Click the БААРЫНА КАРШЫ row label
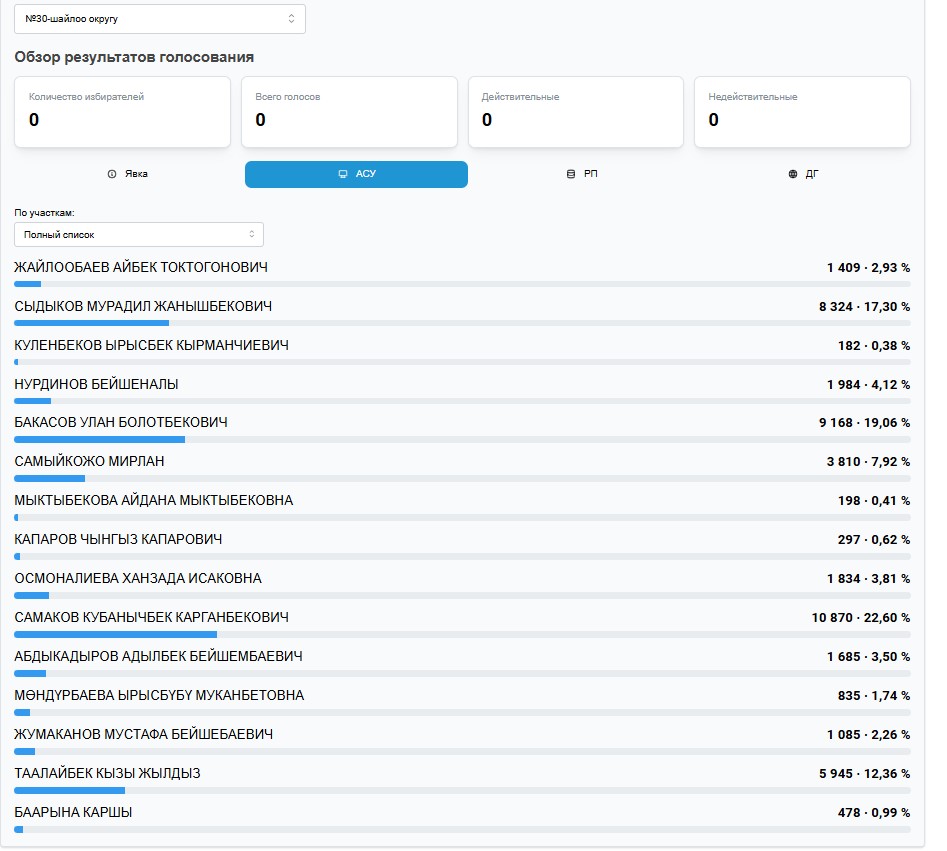The width and height of the screenshot is (947, 851). (73, 812)
